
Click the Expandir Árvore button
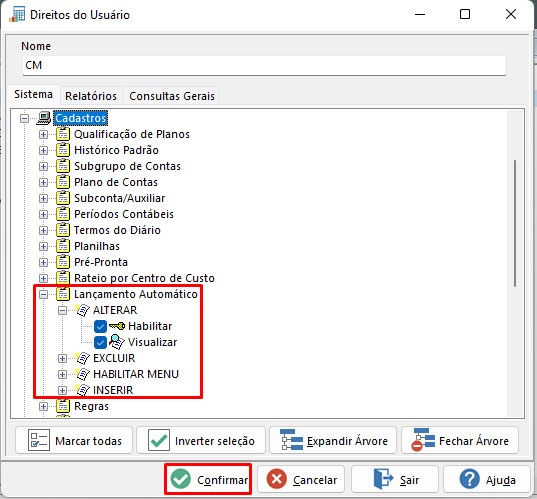coord(333,440)
